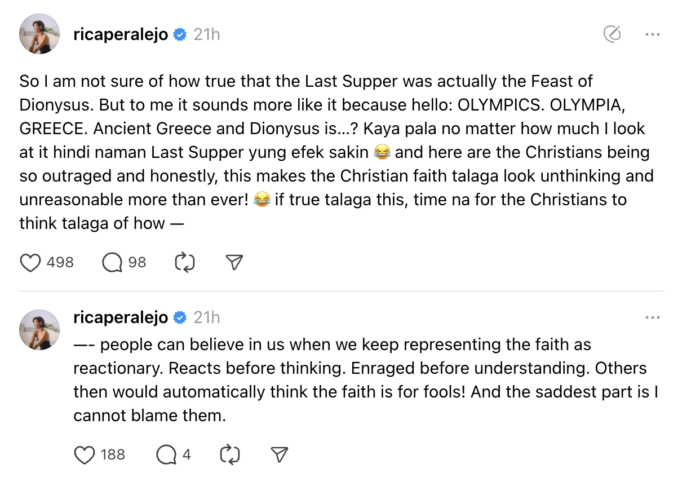This screenshot has height=477, width=700.
Task: Like the second post with 188 likes
Action: click(85, 455)
